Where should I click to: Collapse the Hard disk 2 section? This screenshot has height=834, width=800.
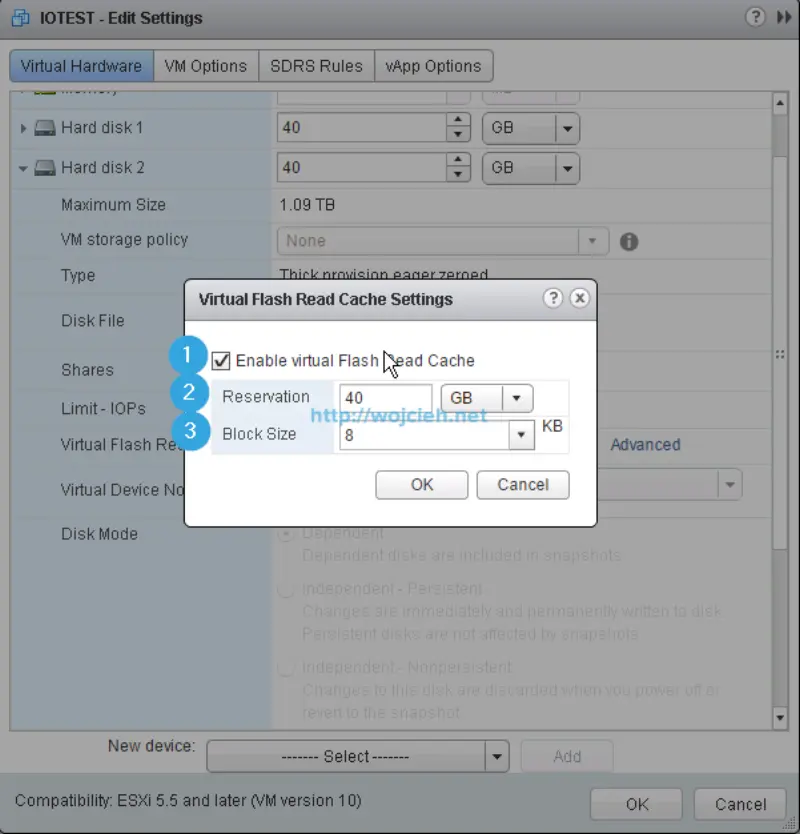pyautogui.click(x=22, y=168)
